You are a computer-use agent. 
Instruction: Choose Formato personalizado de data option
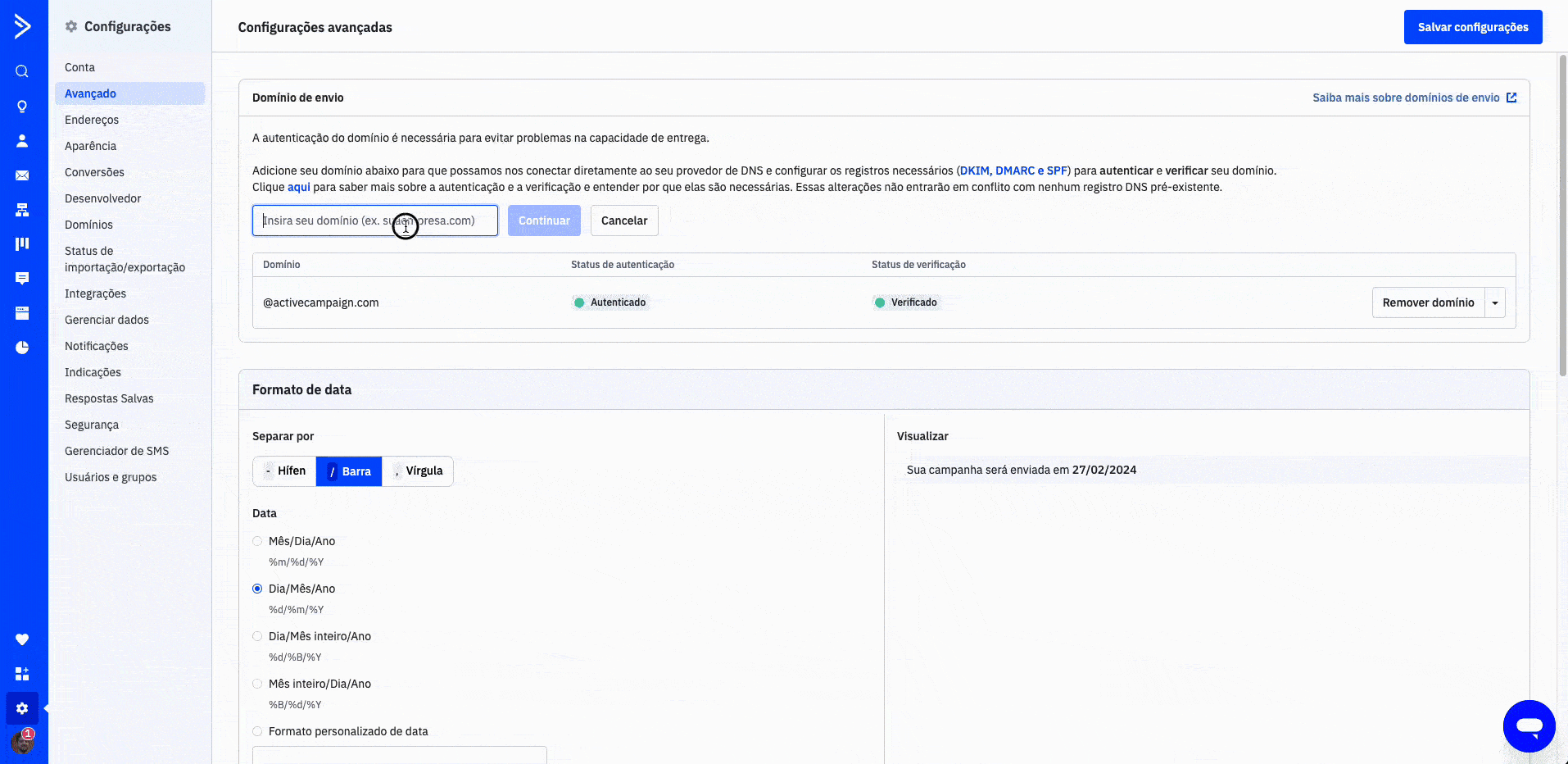click(257, 731)
